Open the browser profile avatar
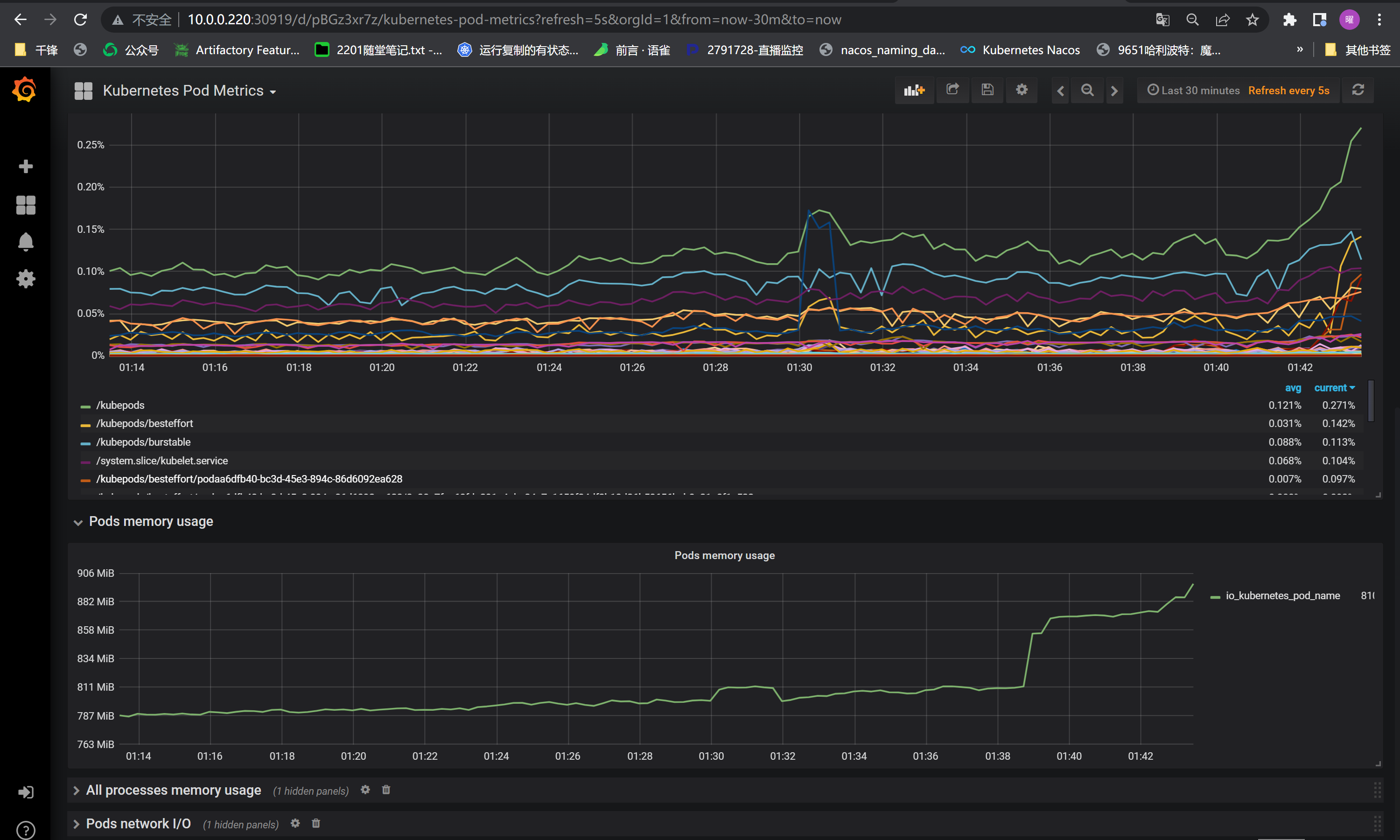Image resolution: width=1400 pixels, height=840 pixels. click(1350, 20)
